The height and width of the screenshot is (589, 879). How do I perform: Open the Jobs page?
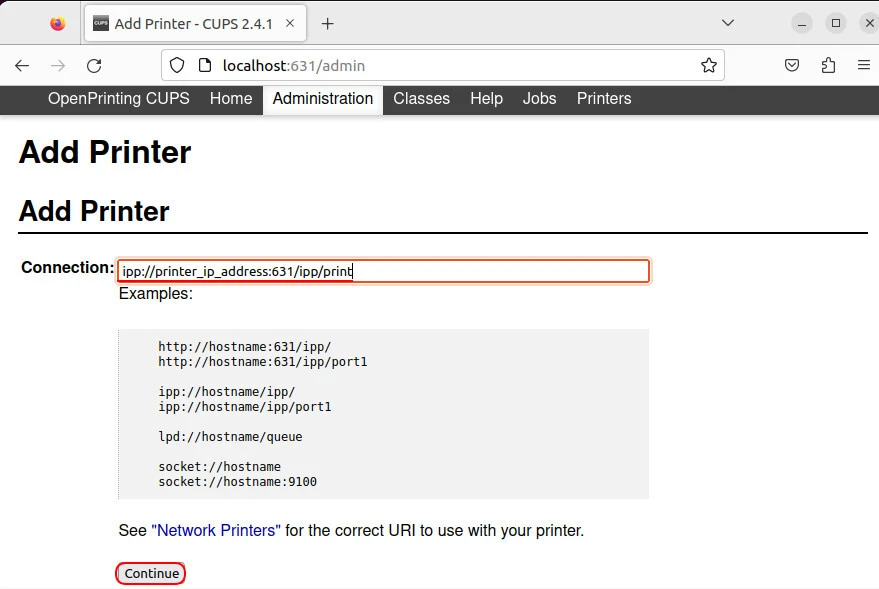[539, 99]
